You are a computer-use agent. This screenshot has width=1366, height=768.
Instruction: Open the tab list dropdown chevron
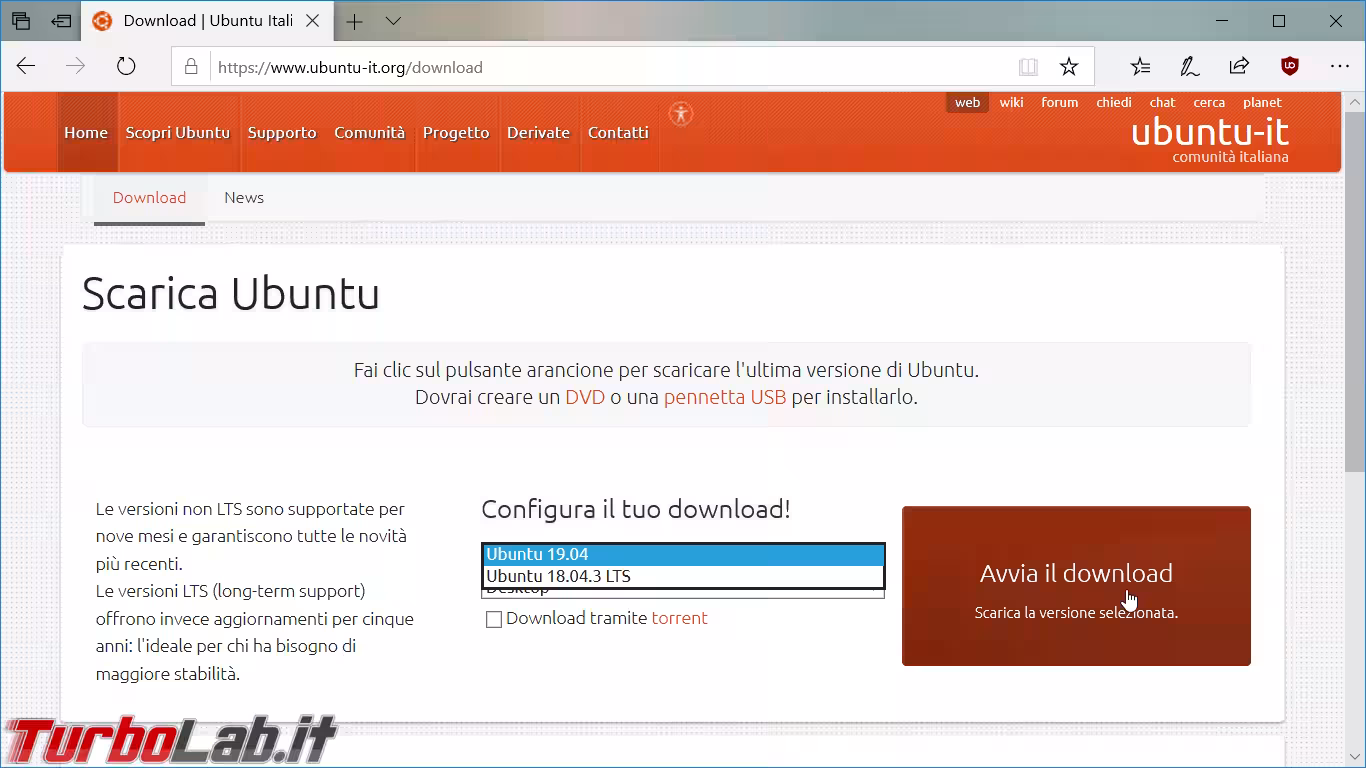[394, 21]
